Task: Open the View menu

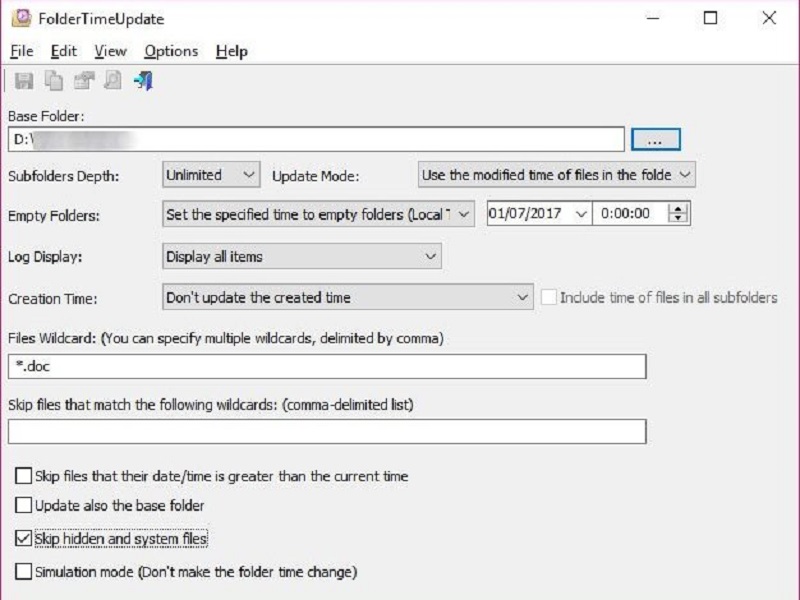Action: click(110, 51)
